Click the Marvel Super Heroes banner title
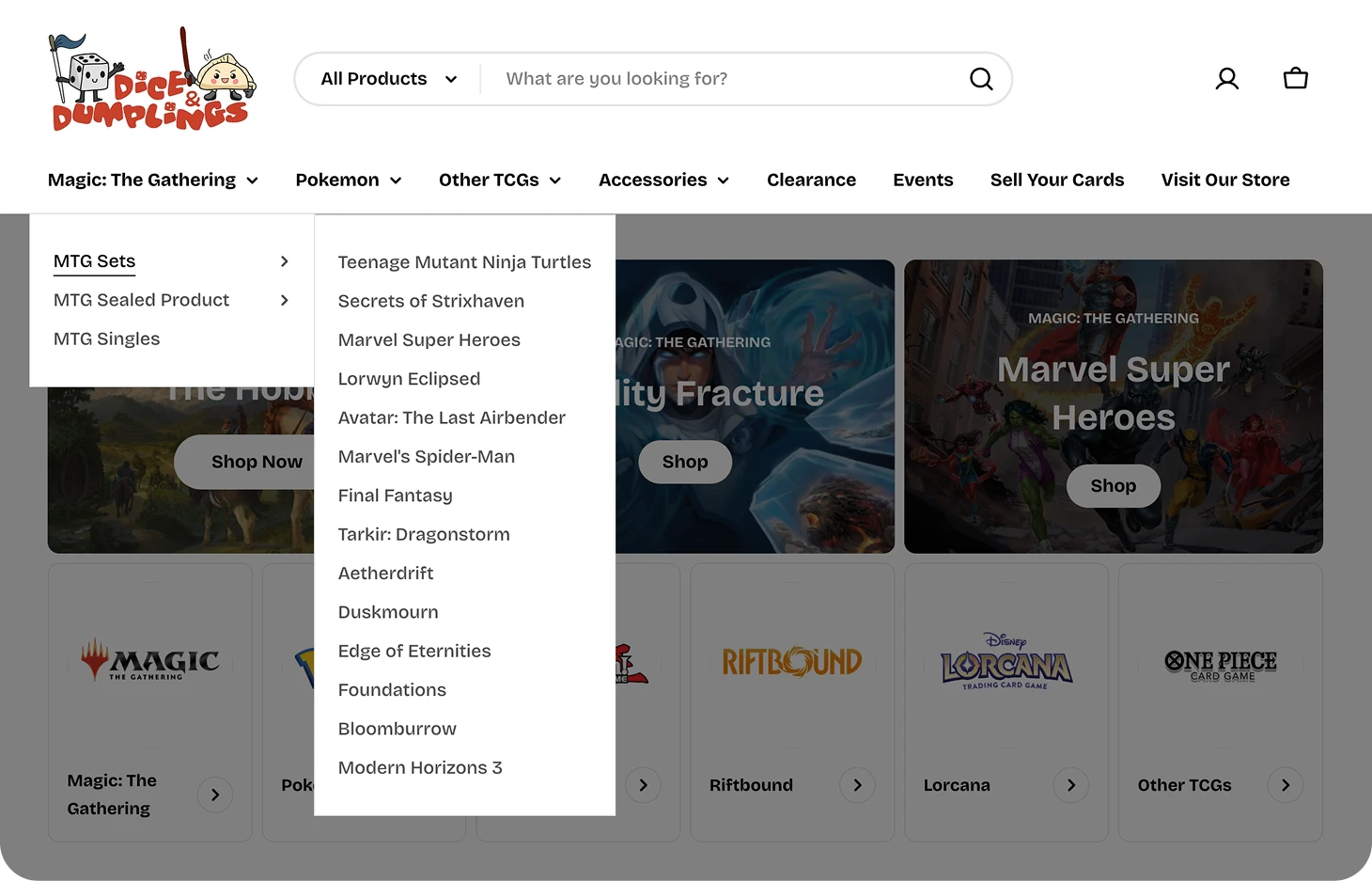Viewport: 1372px width, 881px height. (x=1114, y=393)
